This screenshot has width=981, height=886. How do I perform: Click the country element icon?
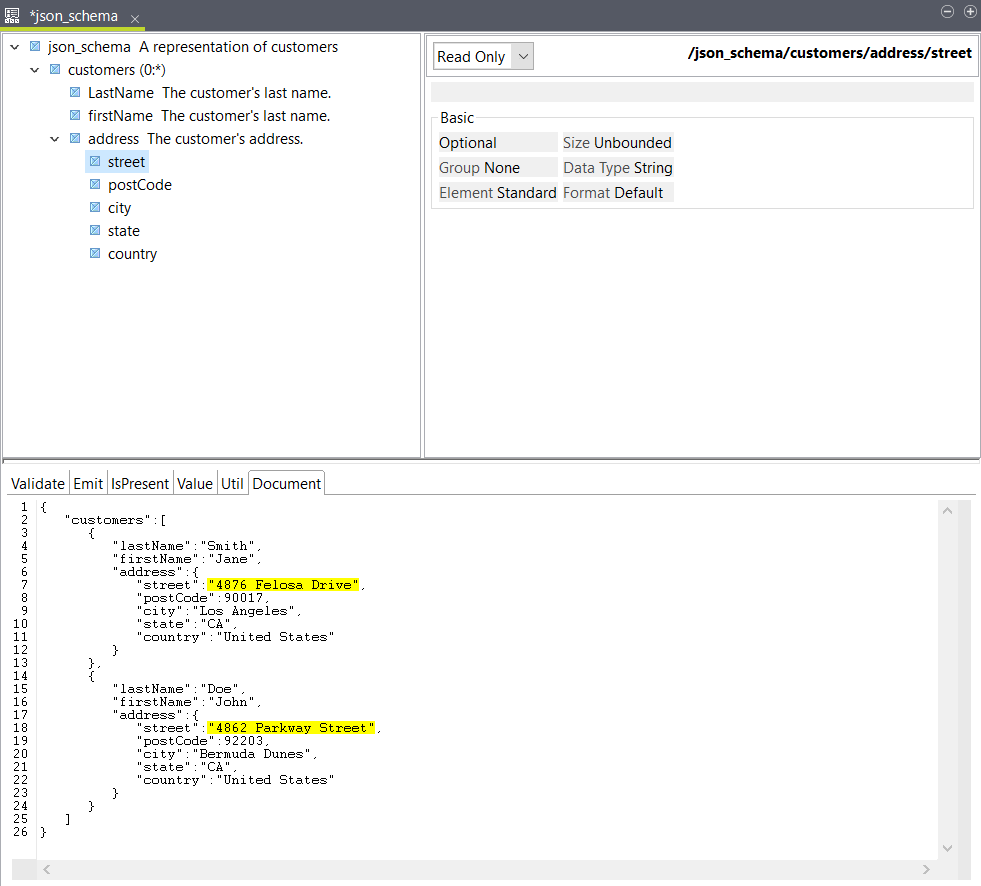pyautogui.click(x=95, y=253)
